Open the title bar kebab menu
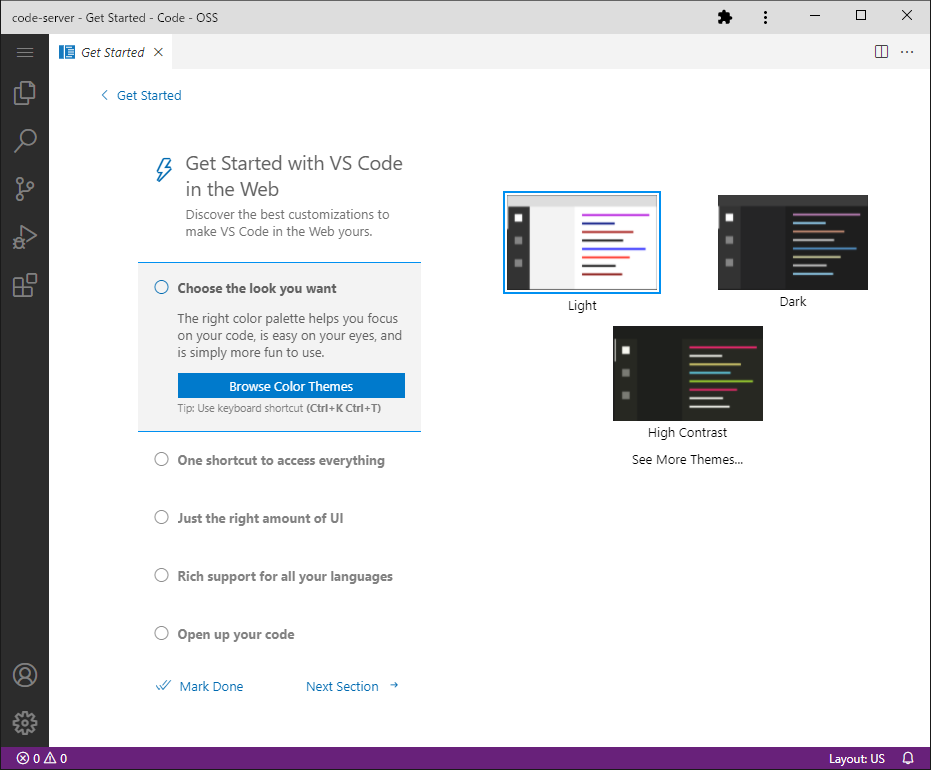 point(765,17)
